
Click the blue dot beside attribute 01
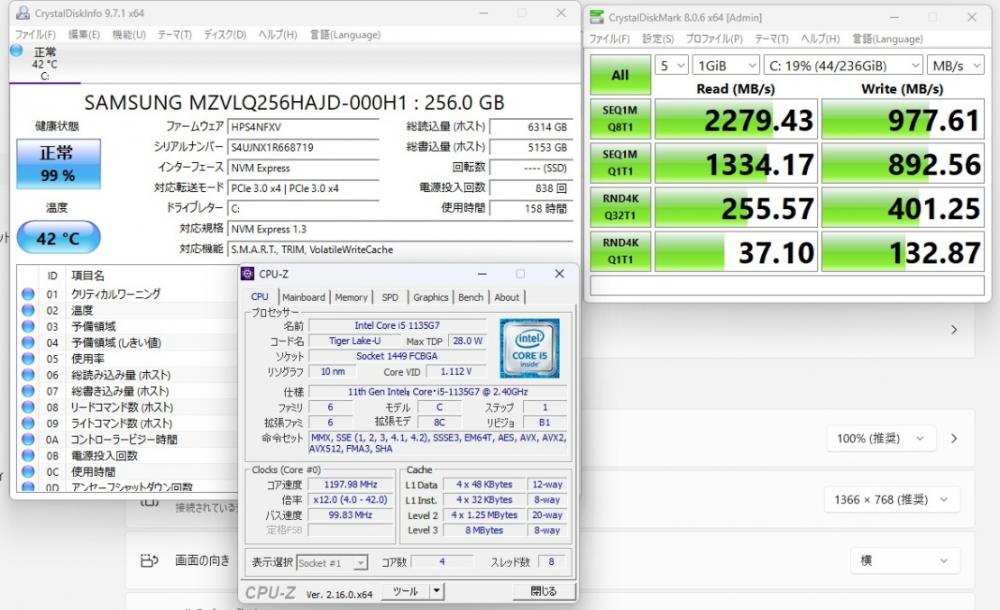tap(28, 294)
